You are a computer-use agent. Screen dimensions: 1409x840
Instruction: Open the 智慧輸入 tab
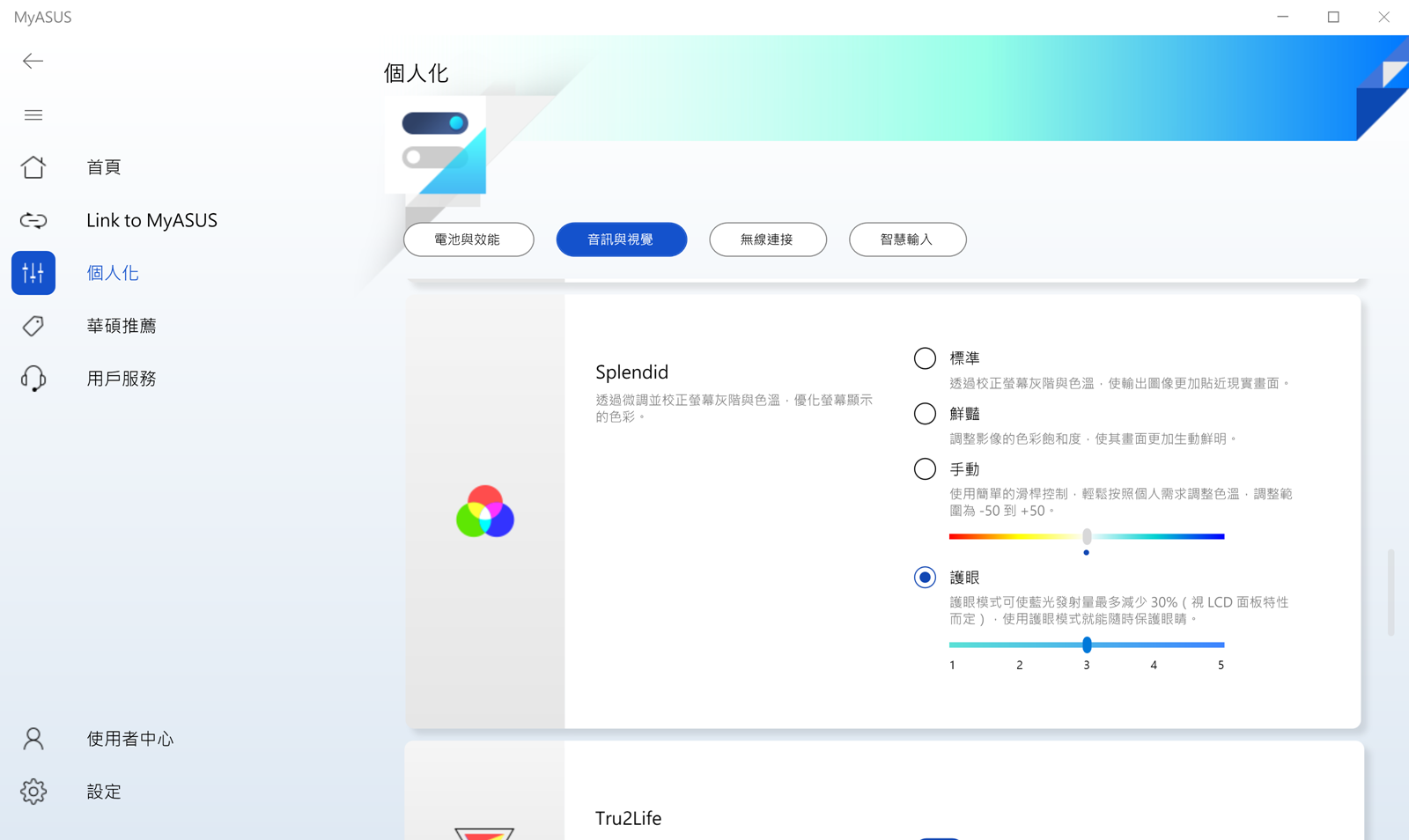(907, 239)
